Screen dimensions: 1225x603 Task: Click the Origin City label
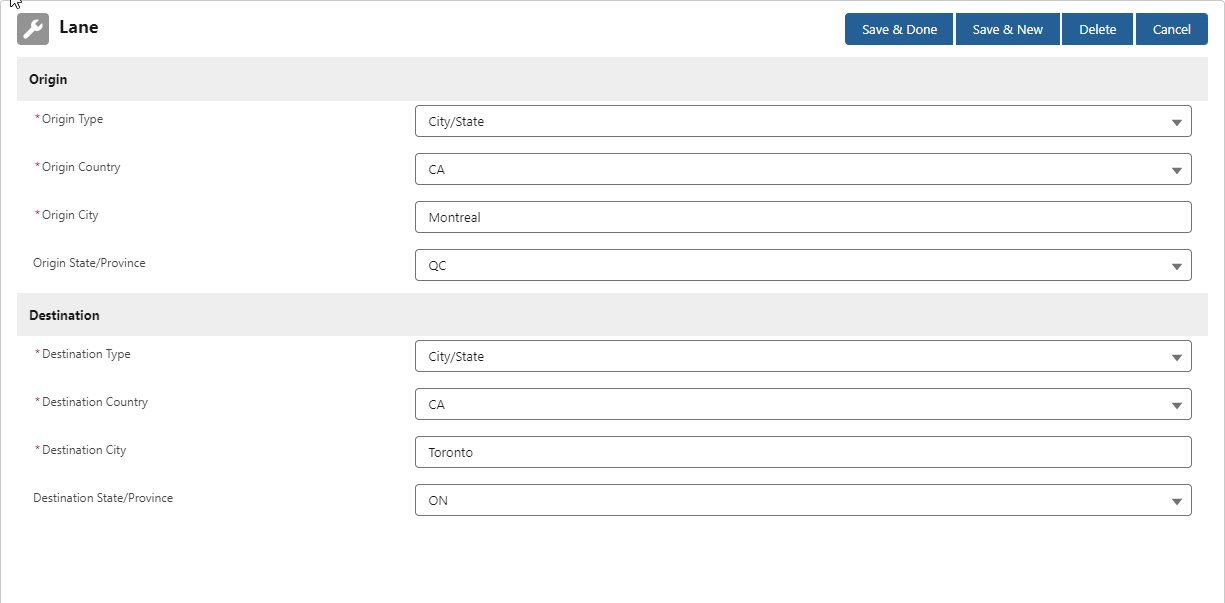[70, 215]
